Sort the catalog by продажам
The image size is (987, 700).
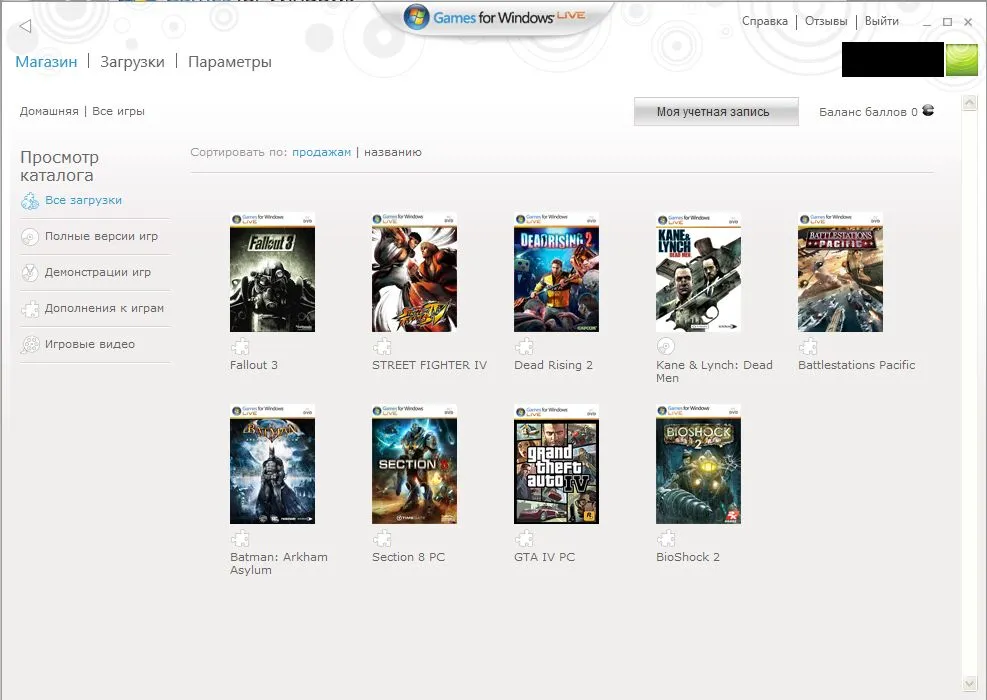tap(322, 152)
